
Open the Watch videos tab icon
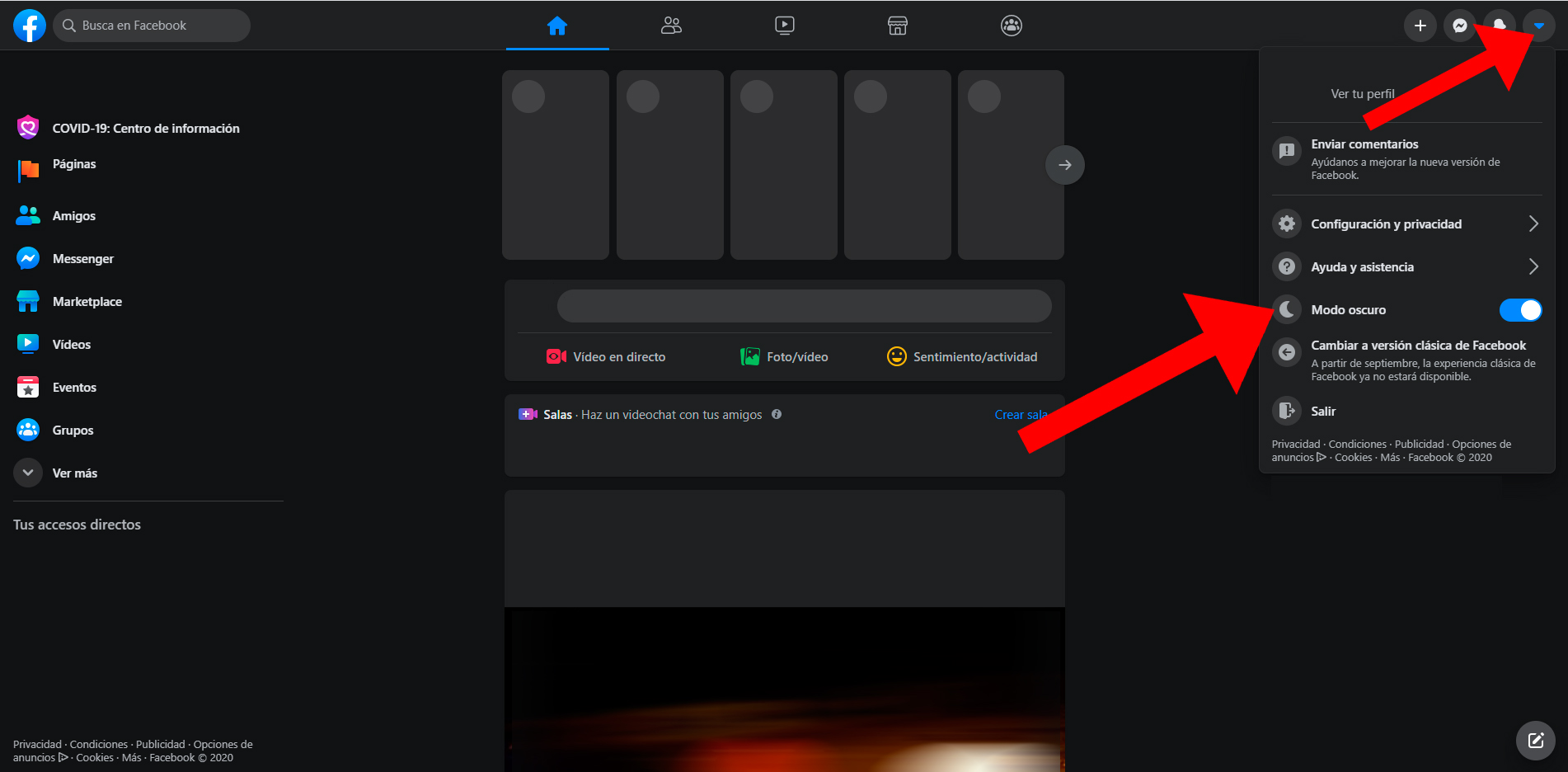pos(783,25)
